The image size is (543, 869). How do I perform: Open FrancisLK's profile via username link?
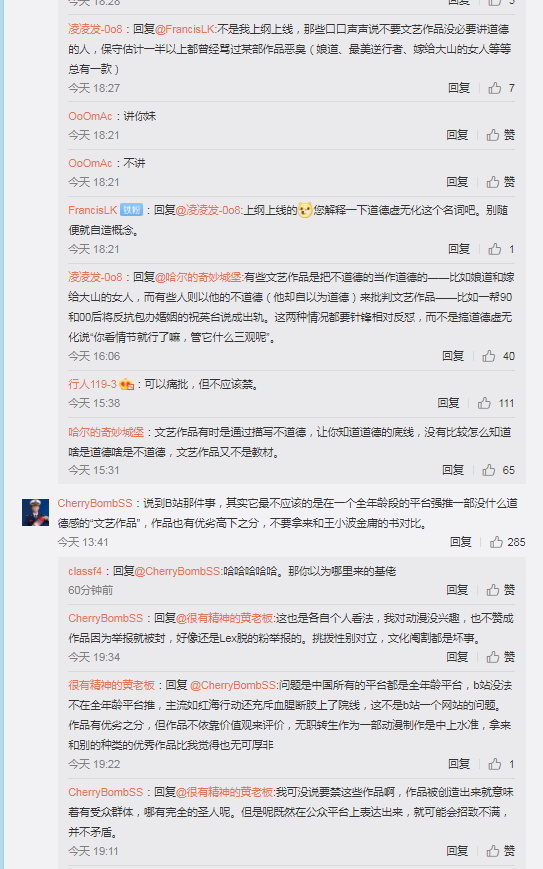tap(93, 210)
